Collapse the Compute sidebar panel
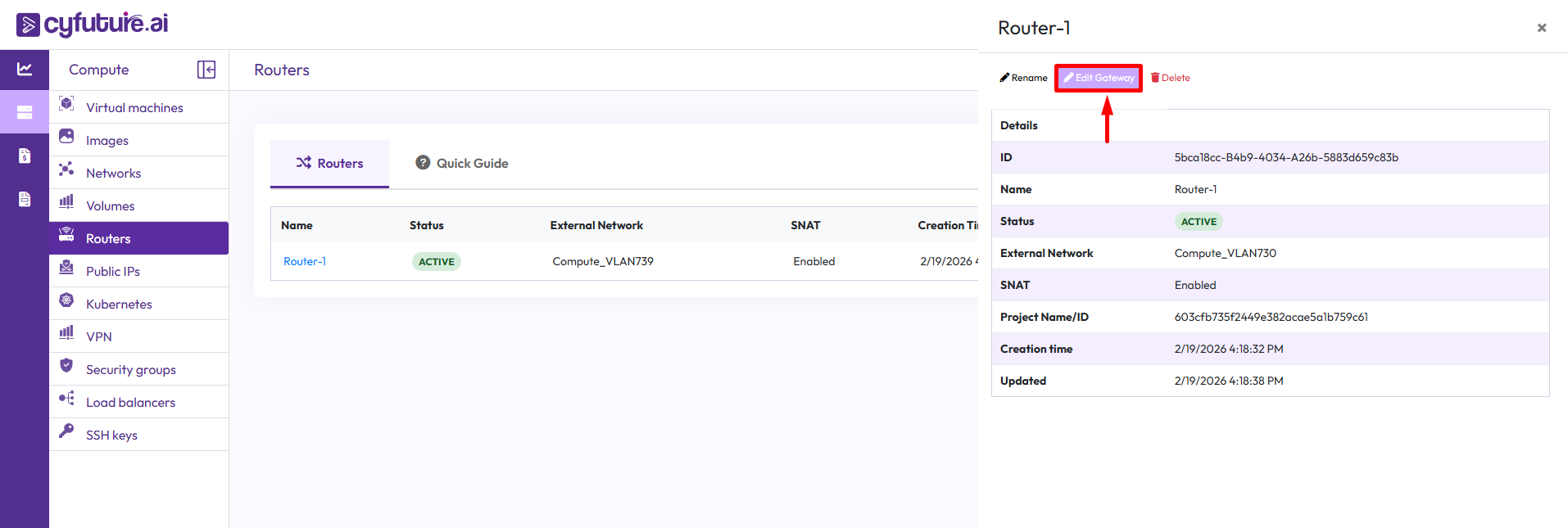Viewport: 1568px width, 528px height. pyautogui.click(x=206, y=70)
